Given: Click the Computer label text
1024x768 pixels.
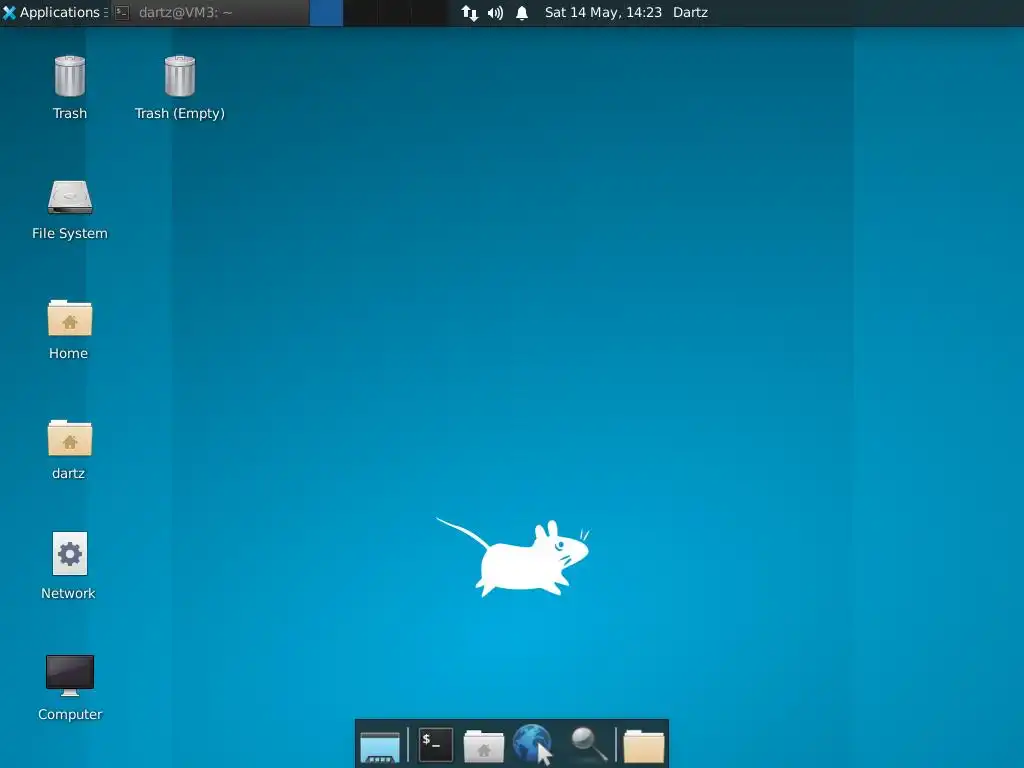Looking at the screenshot, I should pos(70,714).
